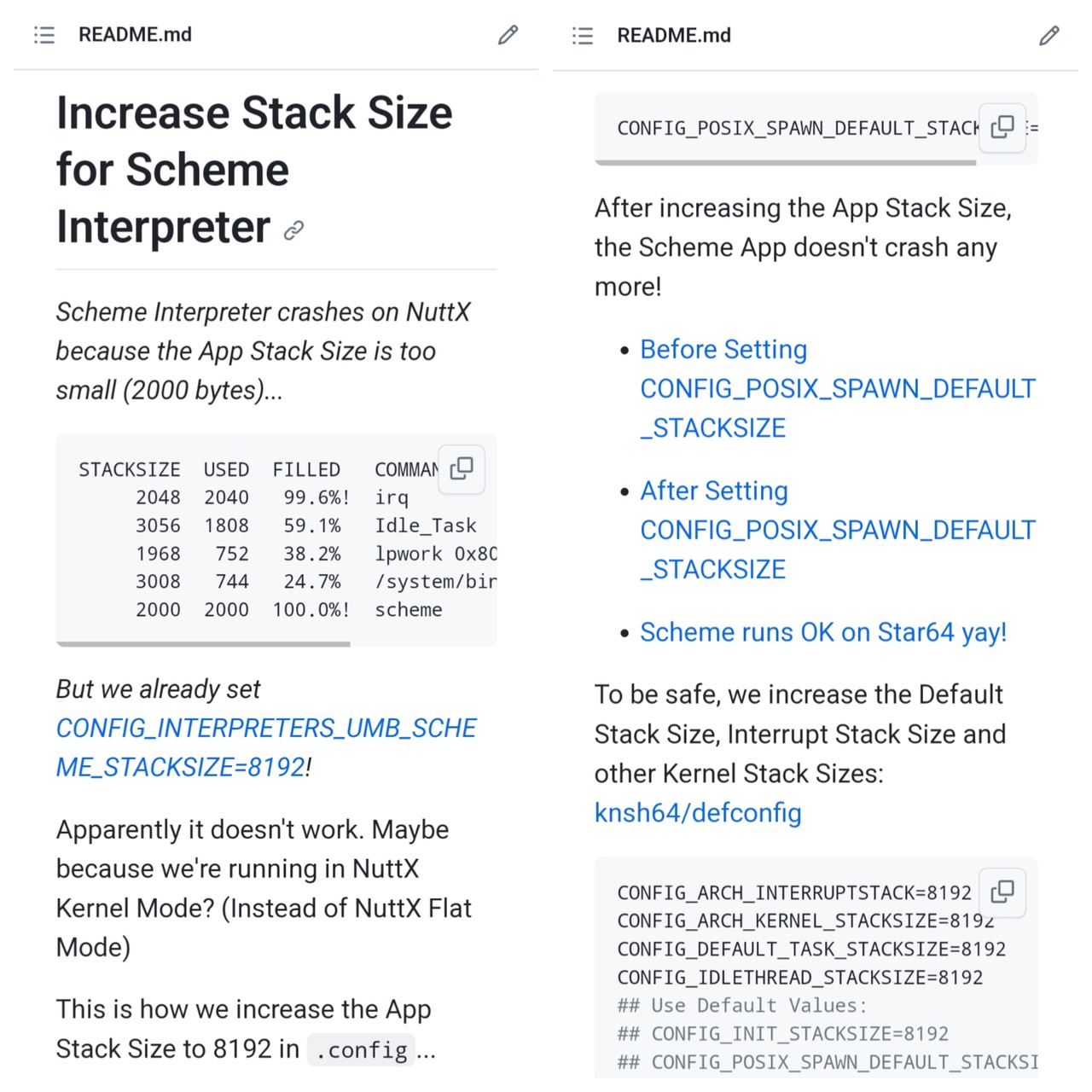The width and height of the screenshot is (1092, 1092).
Task: Open the outline menu in right README panel
Action: pyautogui.click(x=583, y=36)
